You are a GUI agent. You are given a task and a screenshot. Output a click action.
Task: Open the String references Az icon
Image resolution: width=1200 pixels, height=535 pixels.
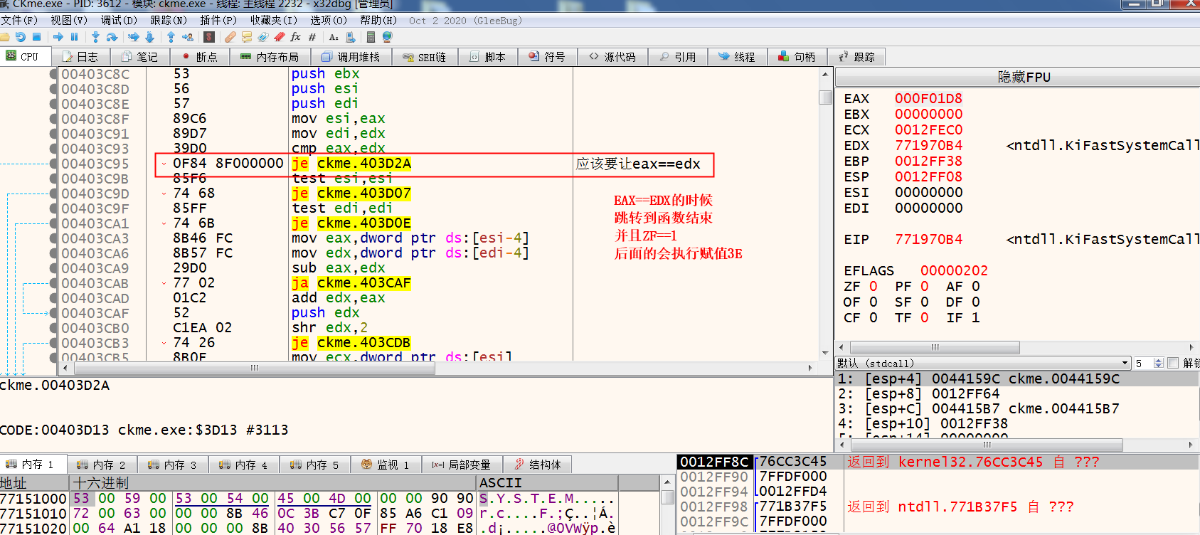(333, 37)
